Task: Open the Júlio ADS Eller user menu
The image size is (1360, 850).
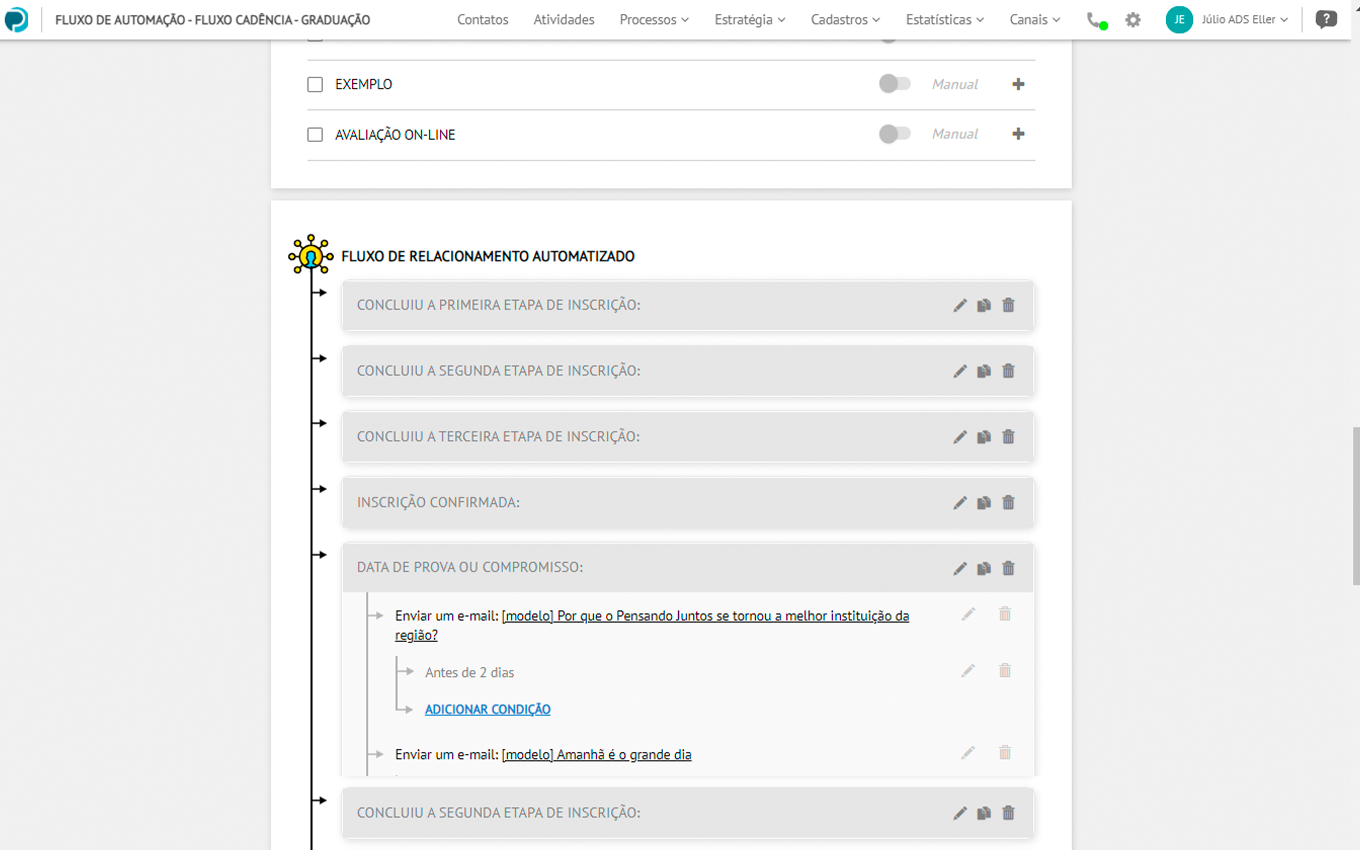Action: coord(1243,20)
